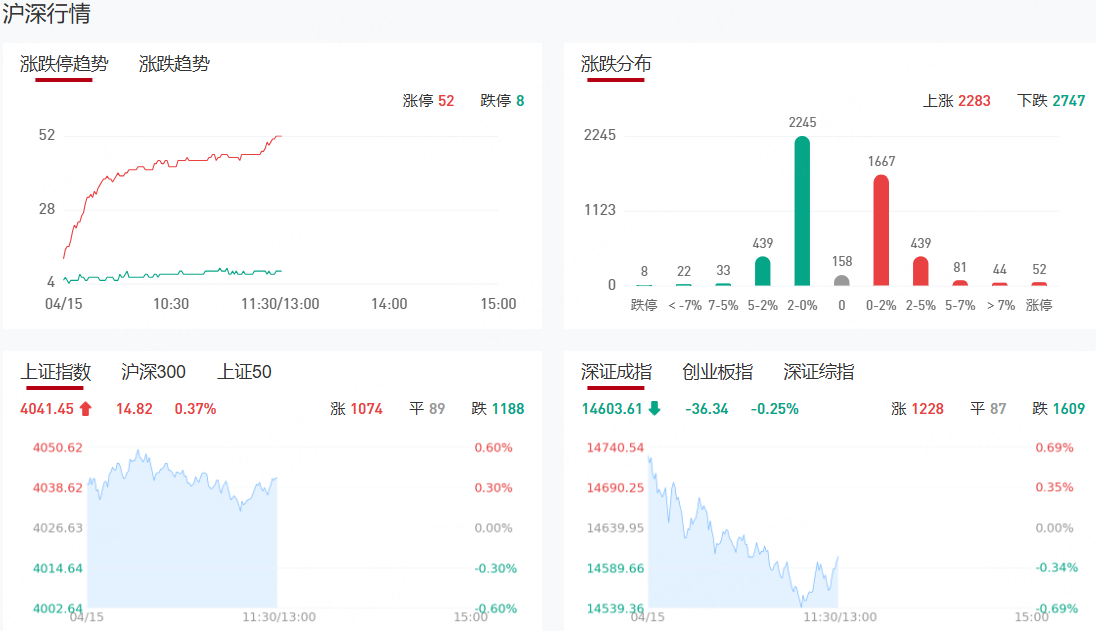Open the 涨跌分布 panel heading

point(616,64)
